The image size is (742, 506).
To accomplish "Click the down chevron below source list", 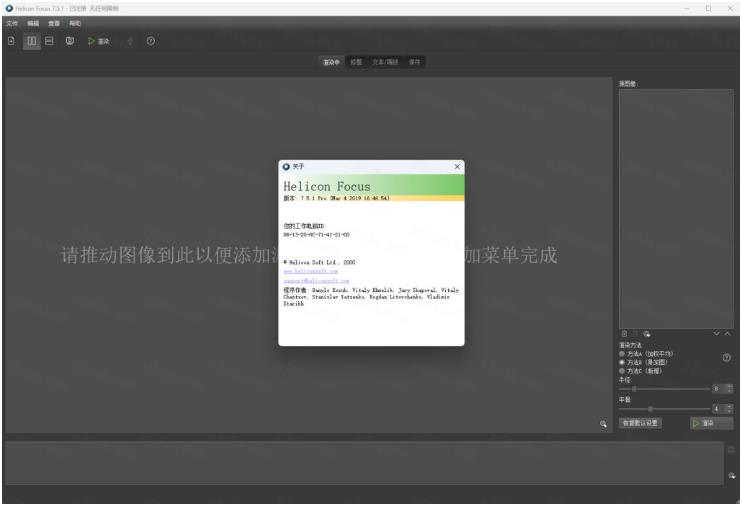I will [x=716, y=334].
